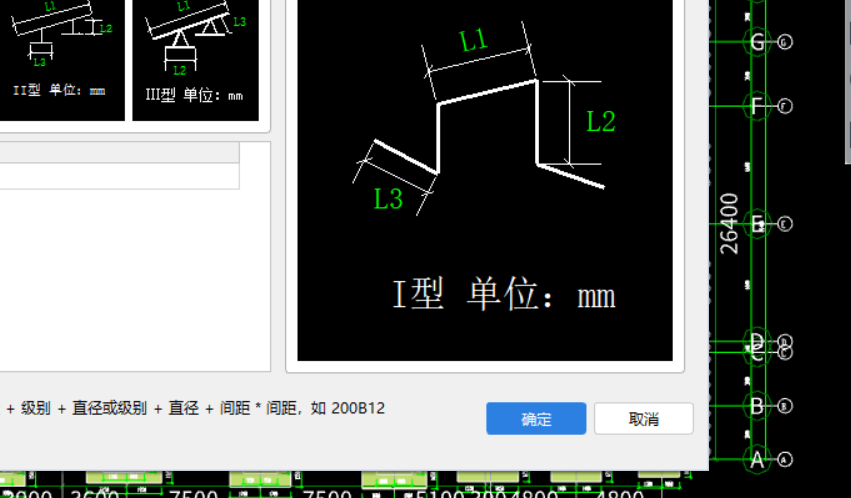This screenshot has width=851, height=498.
Task: Select the format hint text with 200B12
Action: point(193,408)
